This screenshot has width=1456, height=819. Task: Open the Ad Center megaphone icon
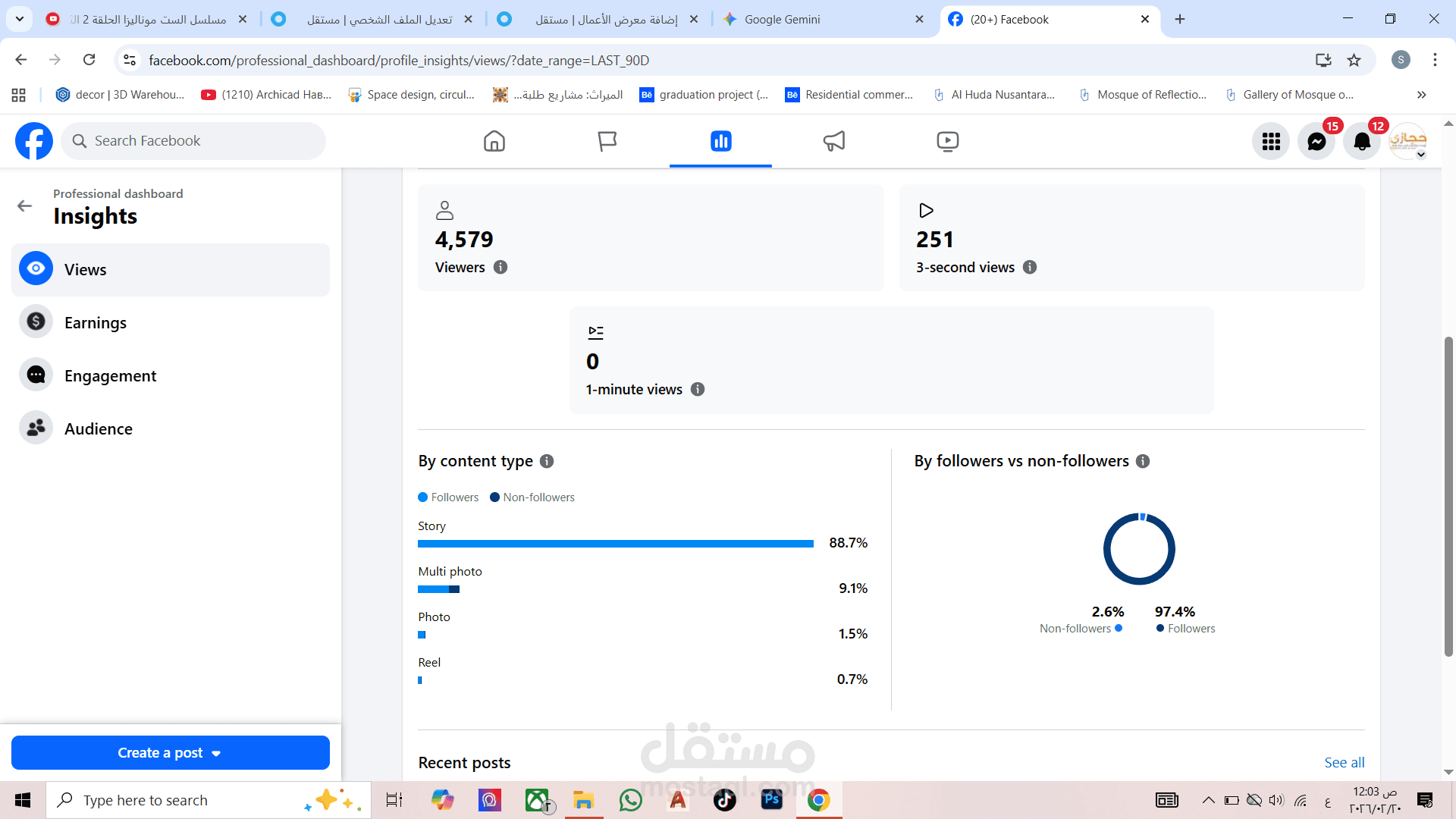point(833,141)
